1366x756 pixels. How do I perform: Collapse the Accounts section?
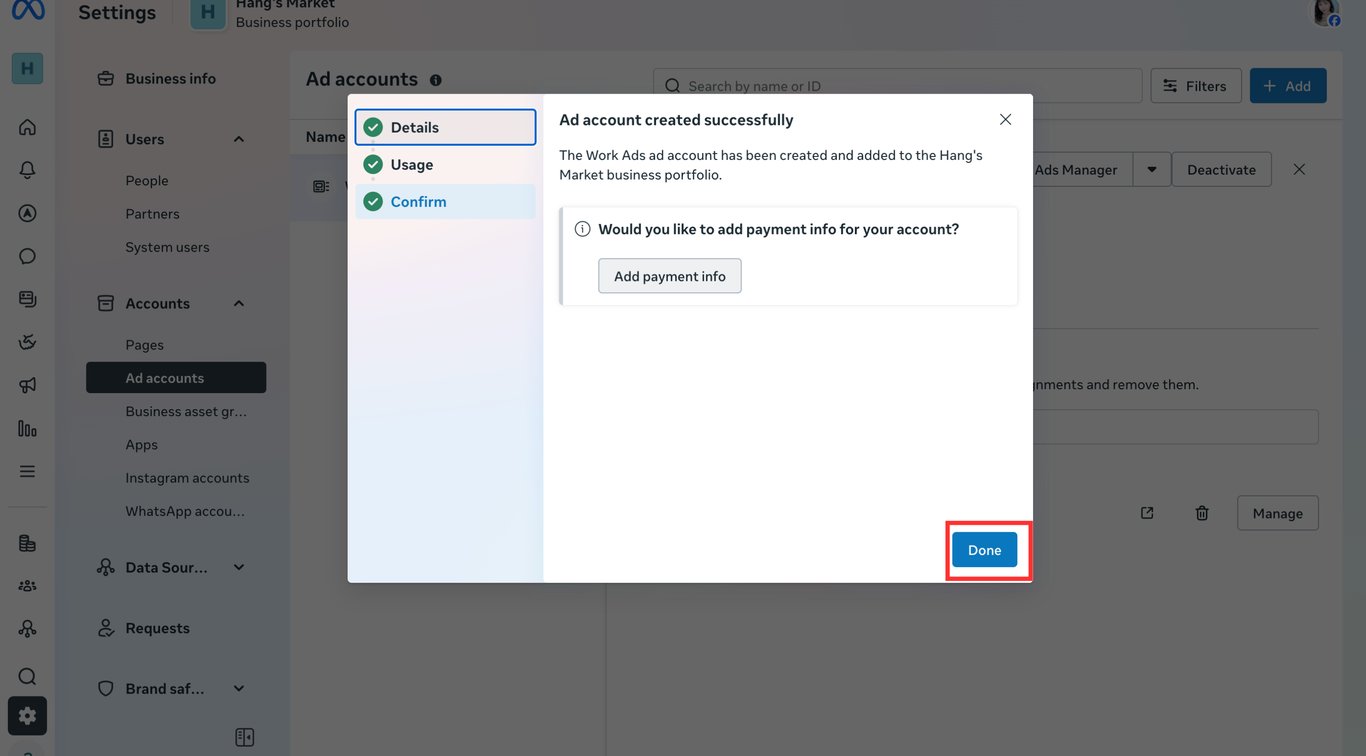(x=239, y=303)
